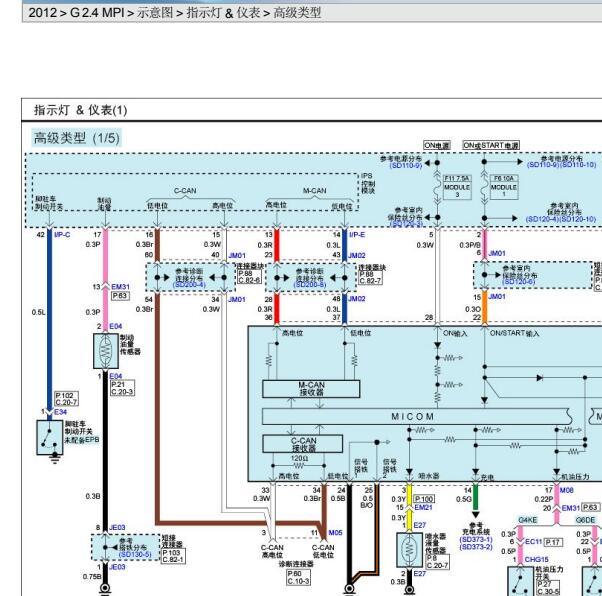The width and height of the screenshot is (602, 596).
Task: Select the E34 connector label
Action: coord(60,412)
